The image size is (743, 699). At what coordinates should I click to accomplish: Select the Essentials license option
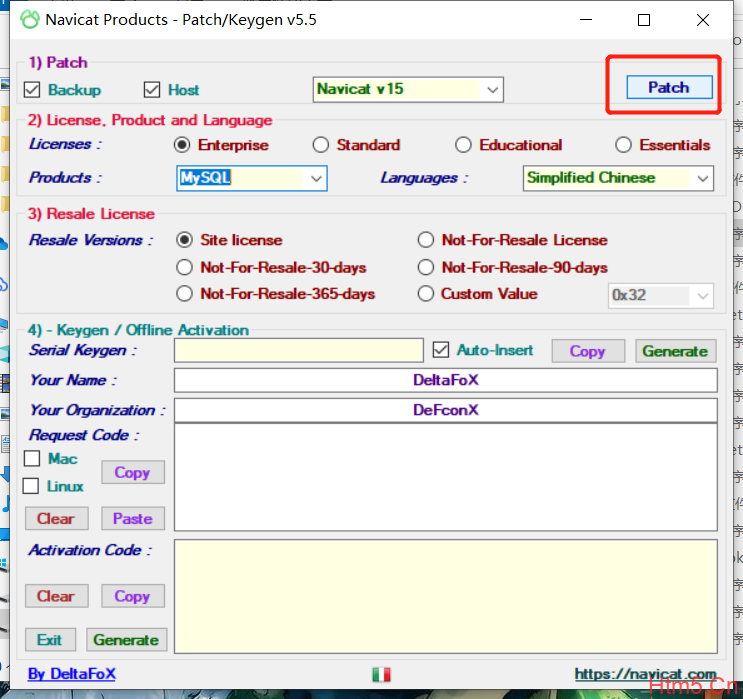[623, 145]
